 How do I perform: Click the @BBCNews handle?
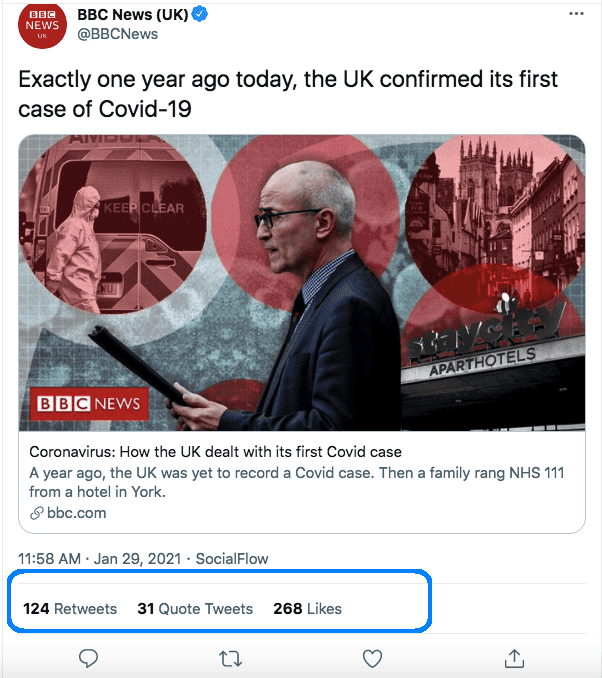[117, 34]
